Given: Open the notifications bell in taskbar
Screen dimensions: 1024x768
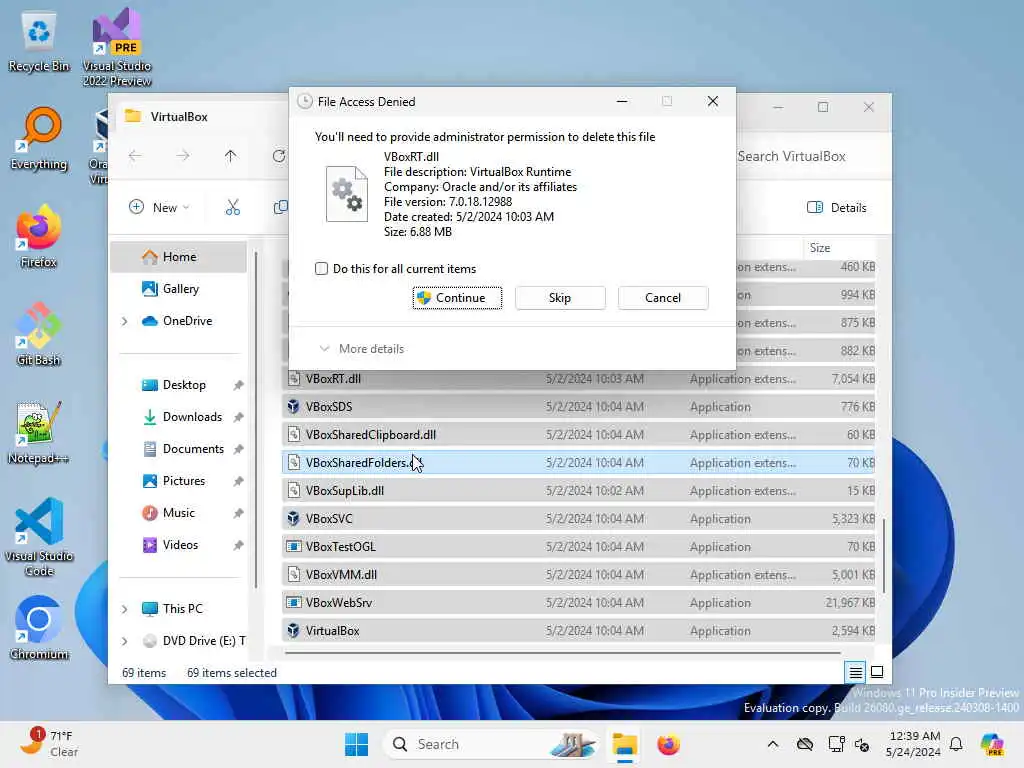Looking at the screenshot, I should click(x=956, y=744).
